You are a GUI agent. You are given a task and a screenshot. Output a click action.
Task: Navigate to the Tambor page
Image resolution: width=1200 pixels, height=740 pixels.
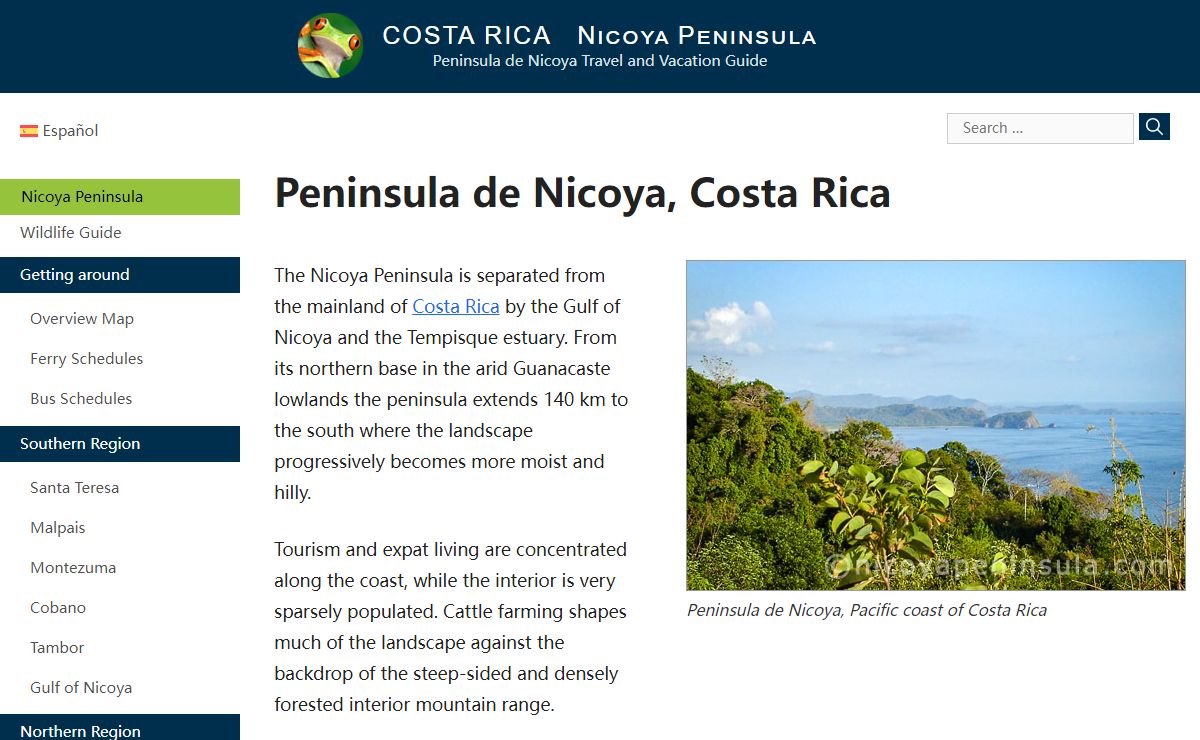tap(57, 648)
